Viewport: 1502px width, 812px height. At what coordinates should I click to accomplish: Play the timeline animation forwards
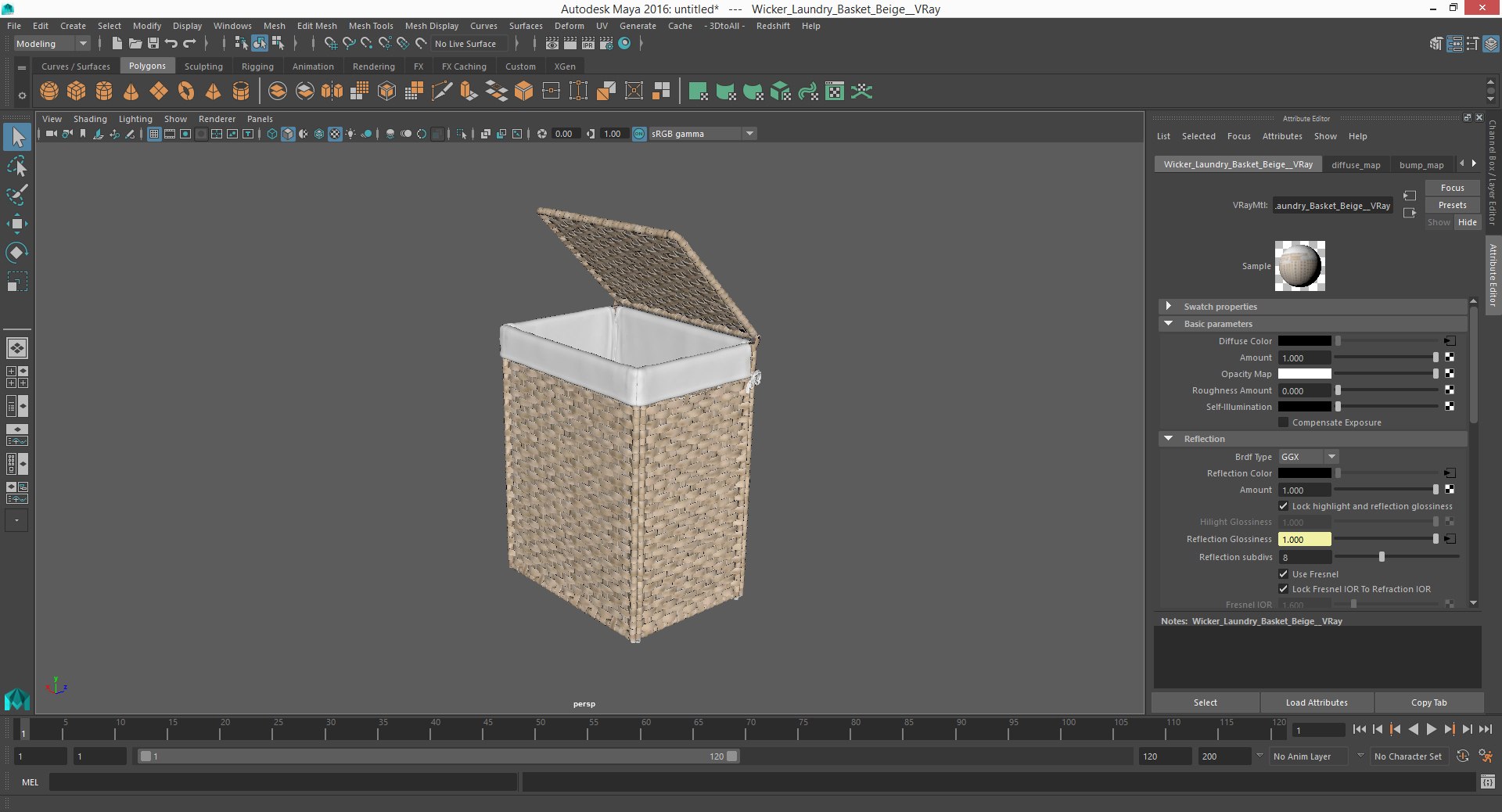1432,729
